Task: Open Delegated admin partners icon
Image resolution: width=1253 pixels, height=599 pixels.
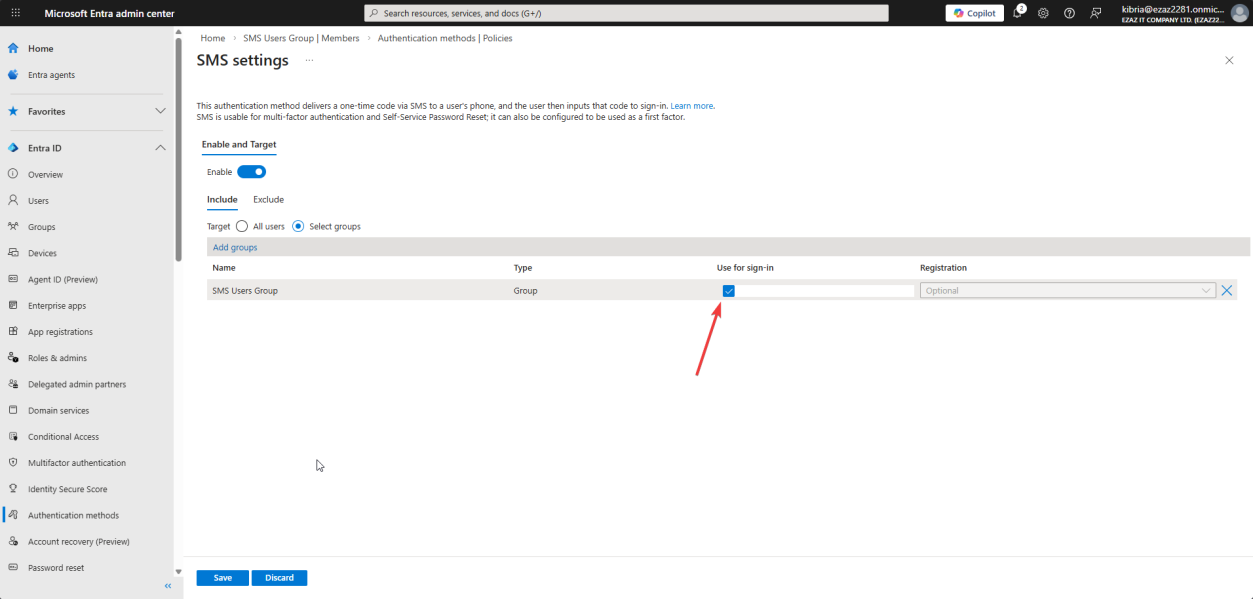Action: 13,384
